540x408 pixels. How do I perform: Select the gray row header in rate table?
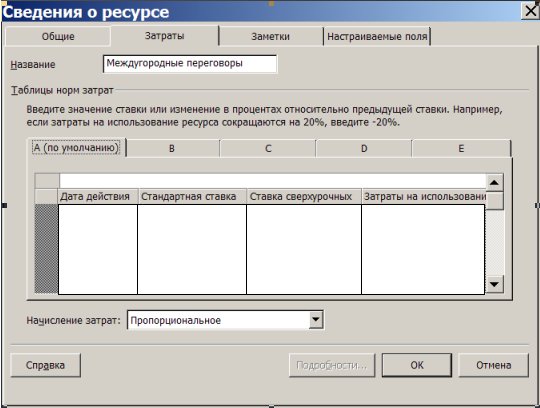(x=46, y=249)
